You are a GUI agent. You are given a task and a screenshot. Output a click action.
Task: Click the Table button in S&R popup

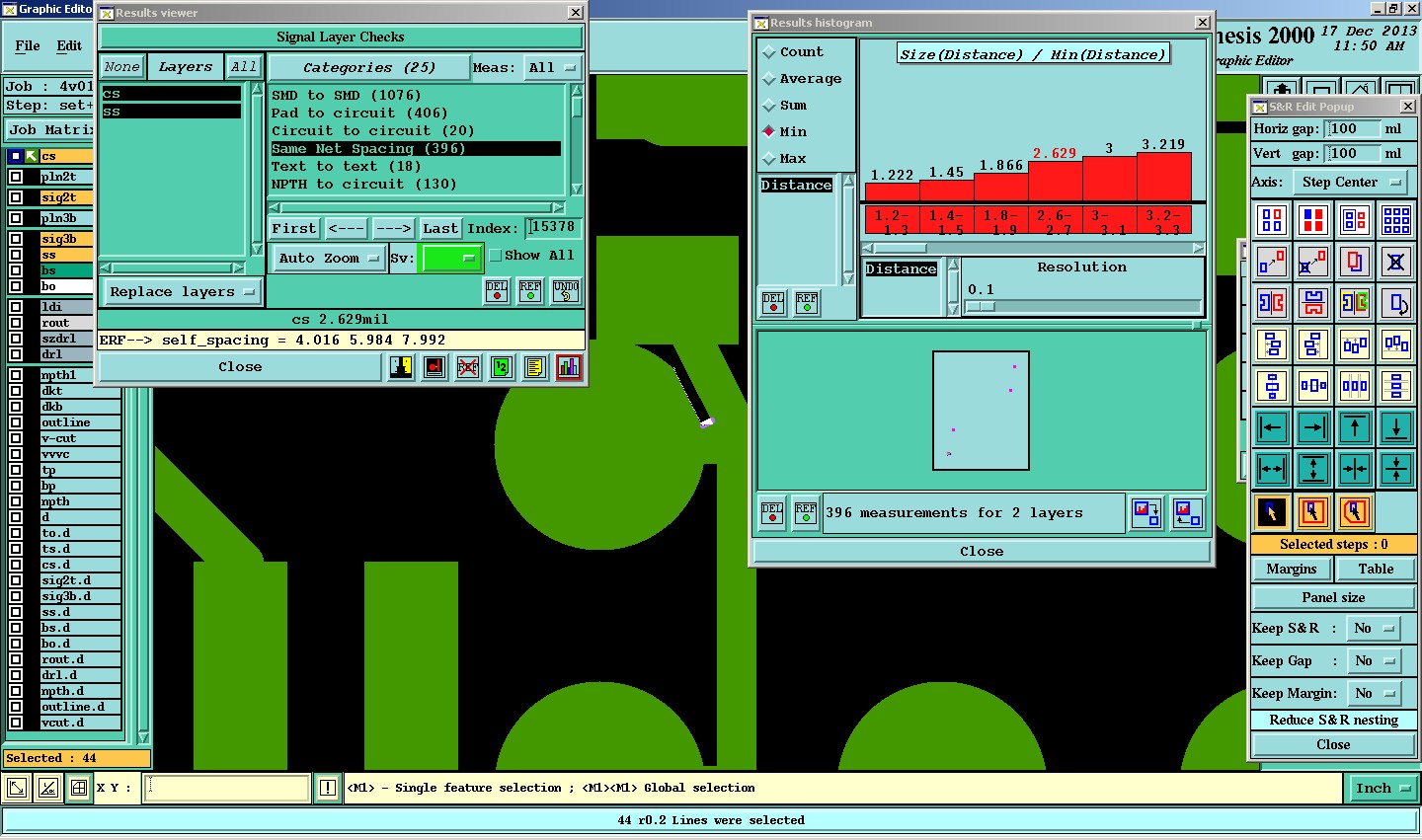coord(1376,570)
